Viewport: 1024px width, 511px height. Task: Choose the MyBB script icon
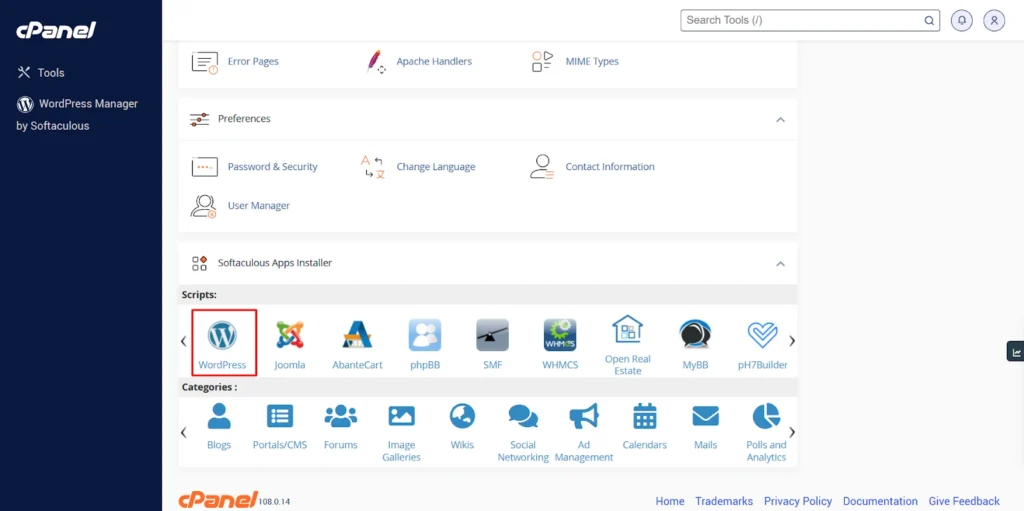click(696, 335)
